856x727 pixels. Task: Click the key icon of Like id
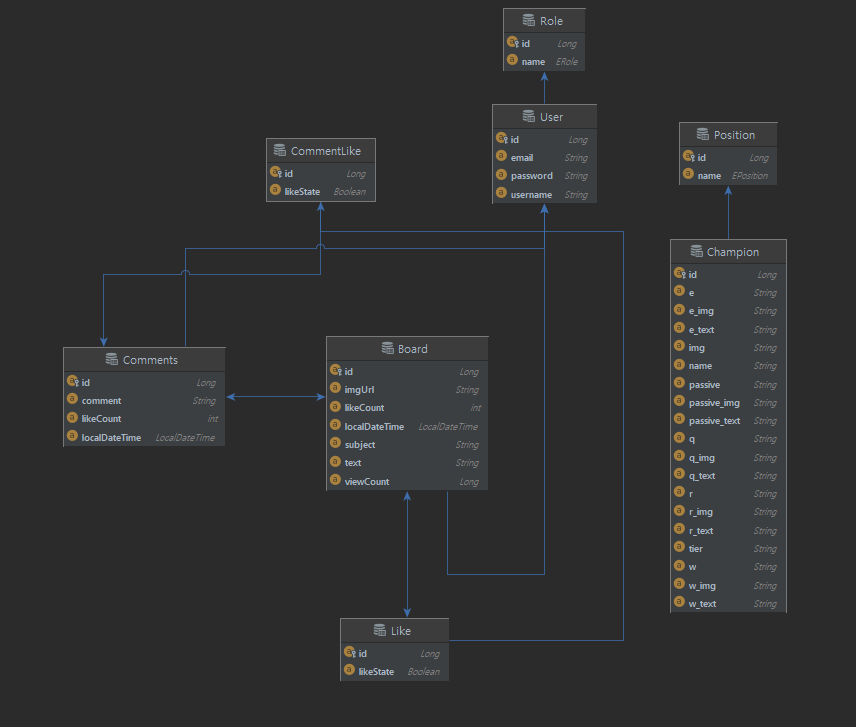click(x=350, y=652)
